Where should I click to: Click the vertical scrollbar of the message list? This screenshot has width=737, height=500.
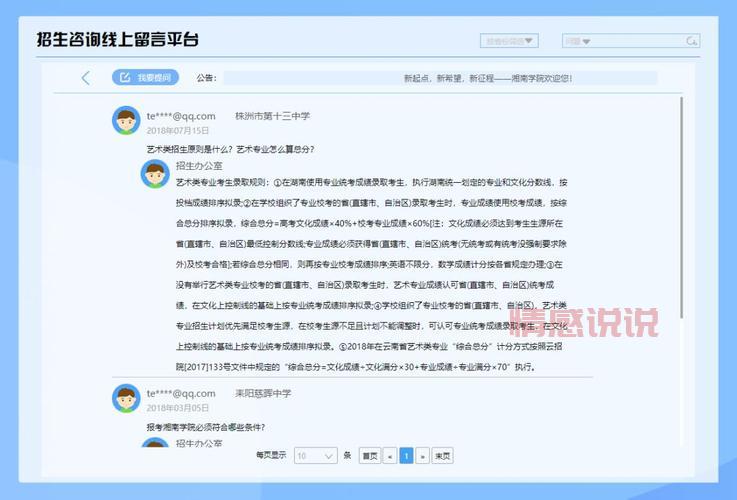pyautogui.click(x=681, y=207)
